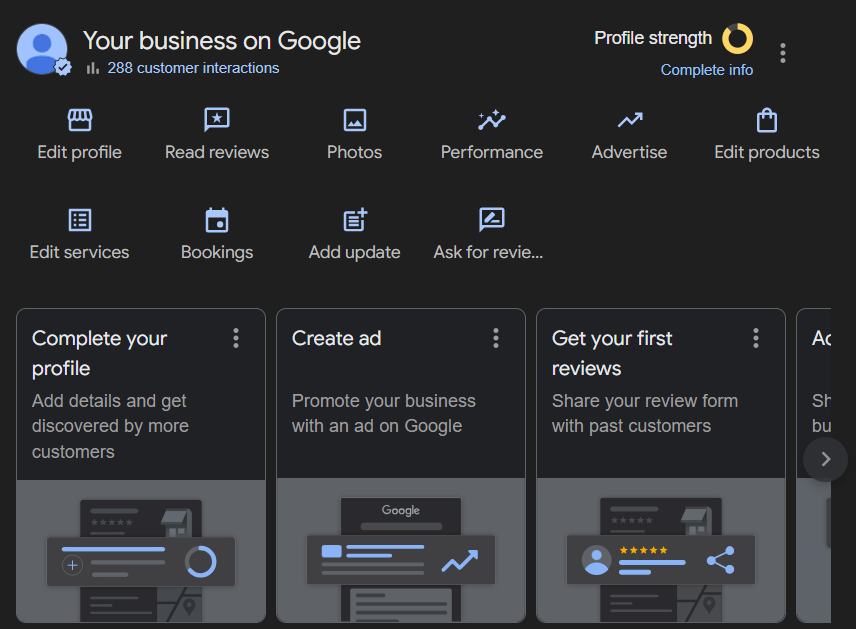
Task: Click the Edit profile storefront icon
Action: pyautogui.click(x=80, y=120)
